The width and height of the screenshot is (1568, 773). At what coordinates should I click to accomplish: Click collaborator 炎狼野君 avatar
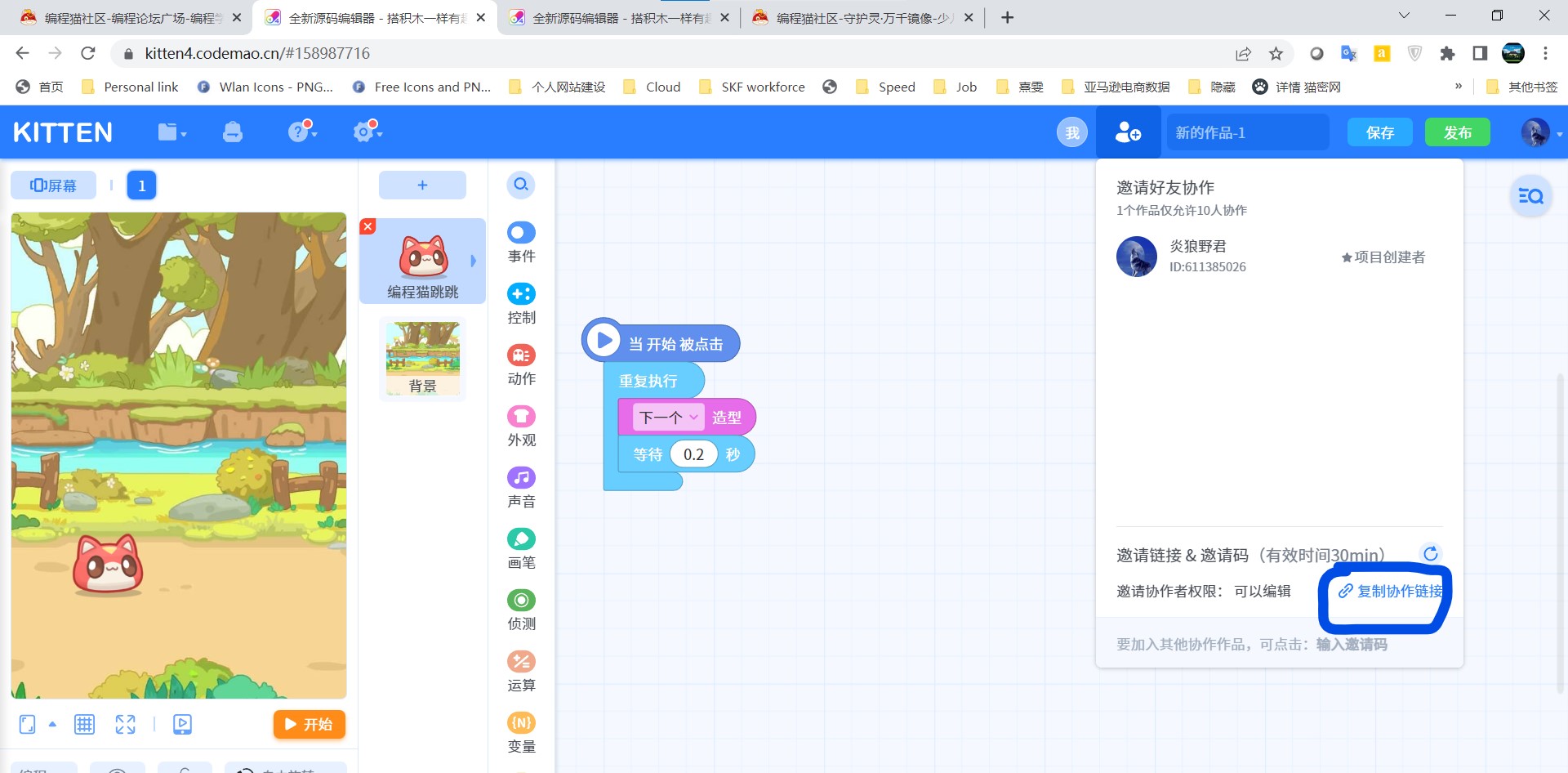(x=1136, y=257)
